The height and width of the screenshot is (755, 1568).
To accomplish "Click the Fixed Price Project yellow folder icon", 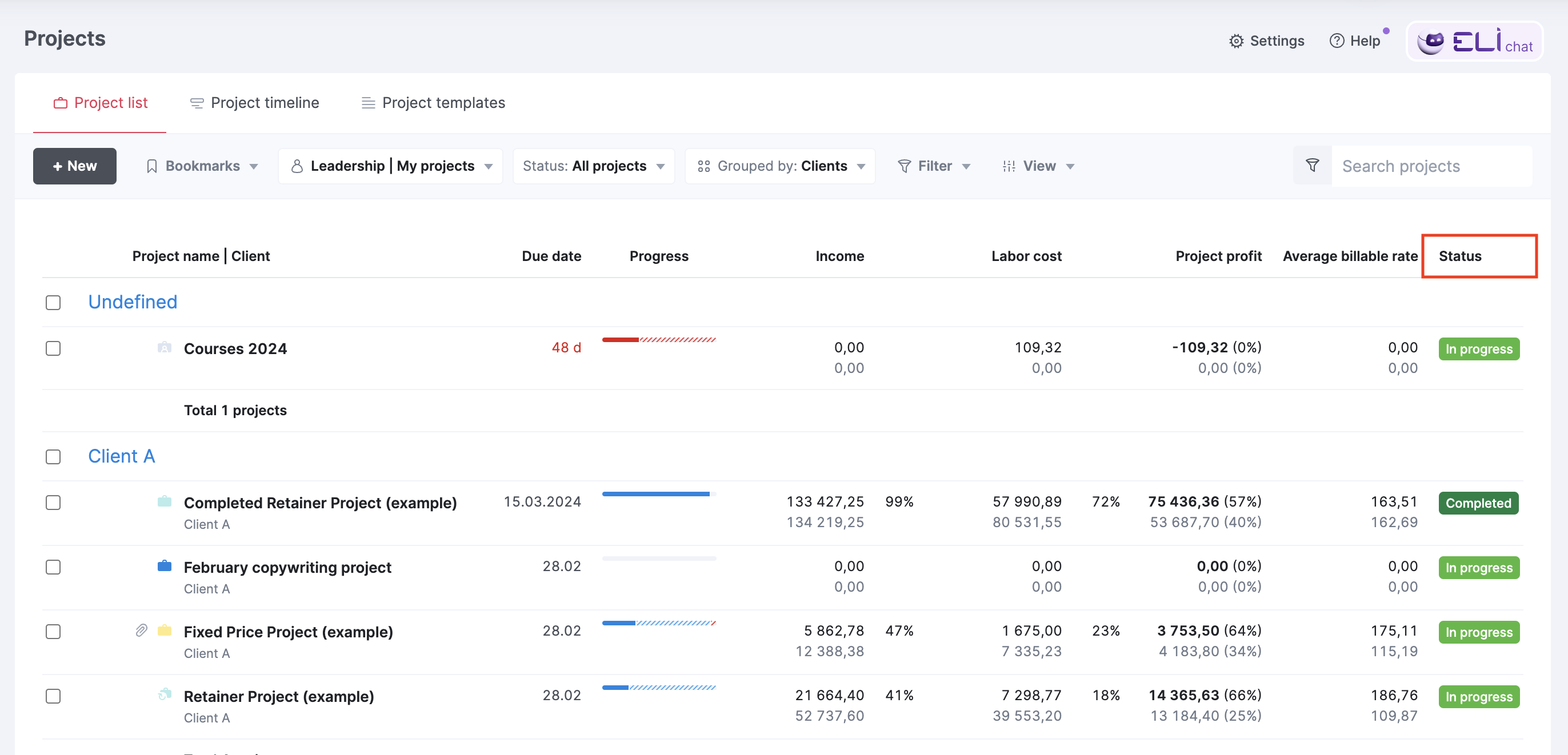I will pyautogui.click(x=165, y=630).
